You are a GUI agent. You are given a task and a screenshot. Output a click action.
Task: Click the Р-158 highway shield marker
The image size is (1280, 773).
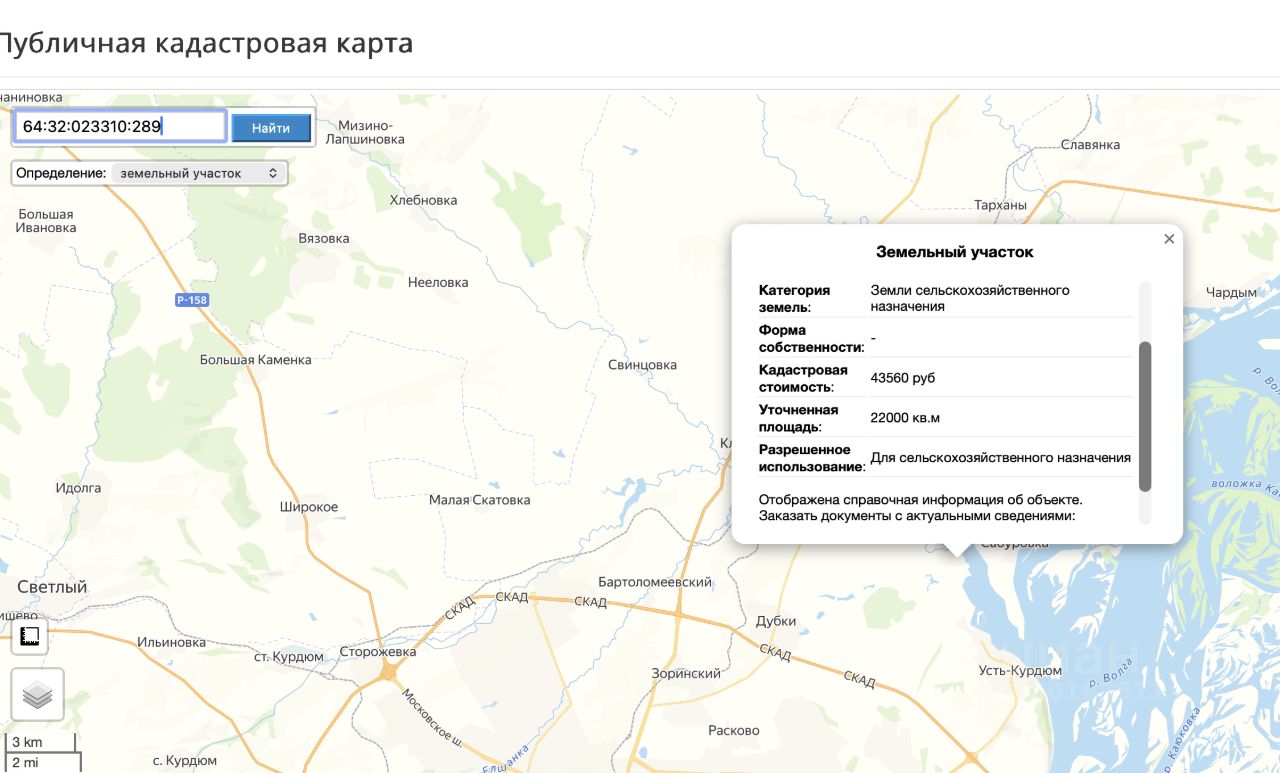[x=190, y=300]
